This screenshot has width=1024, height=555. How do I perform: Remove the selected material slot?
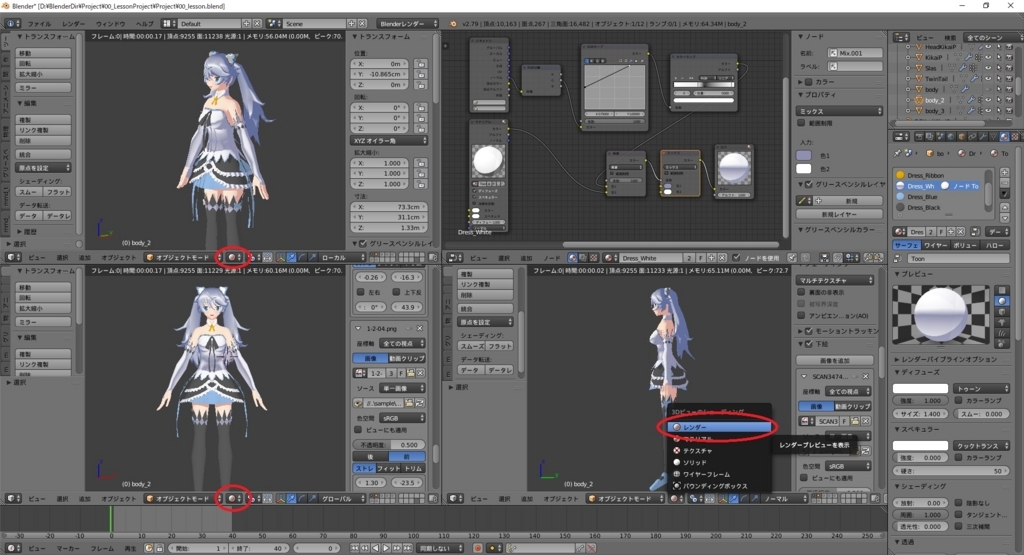click(1004, 185)
